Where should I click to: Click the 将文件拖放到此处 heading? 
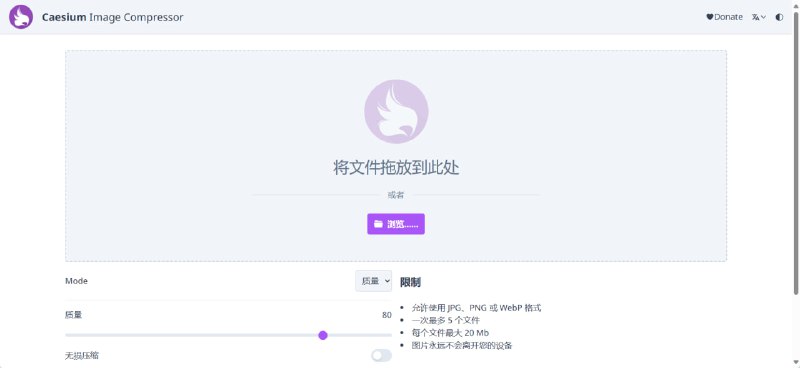396,167
